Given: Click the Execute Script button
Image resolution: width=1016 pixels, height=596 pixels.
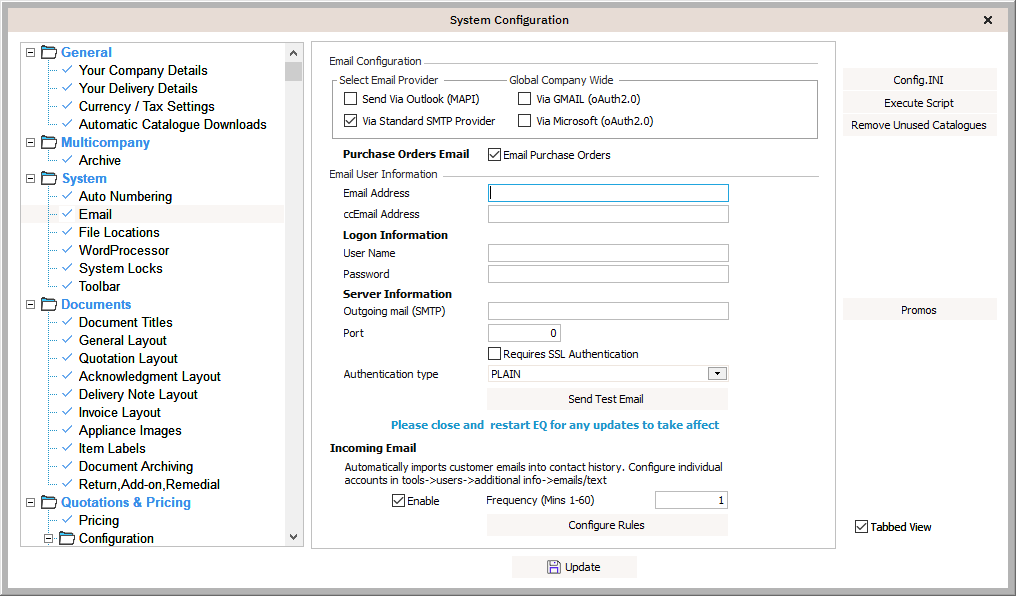Looking at the screenshot, I should pyautogui.click(x=919, y=102).
